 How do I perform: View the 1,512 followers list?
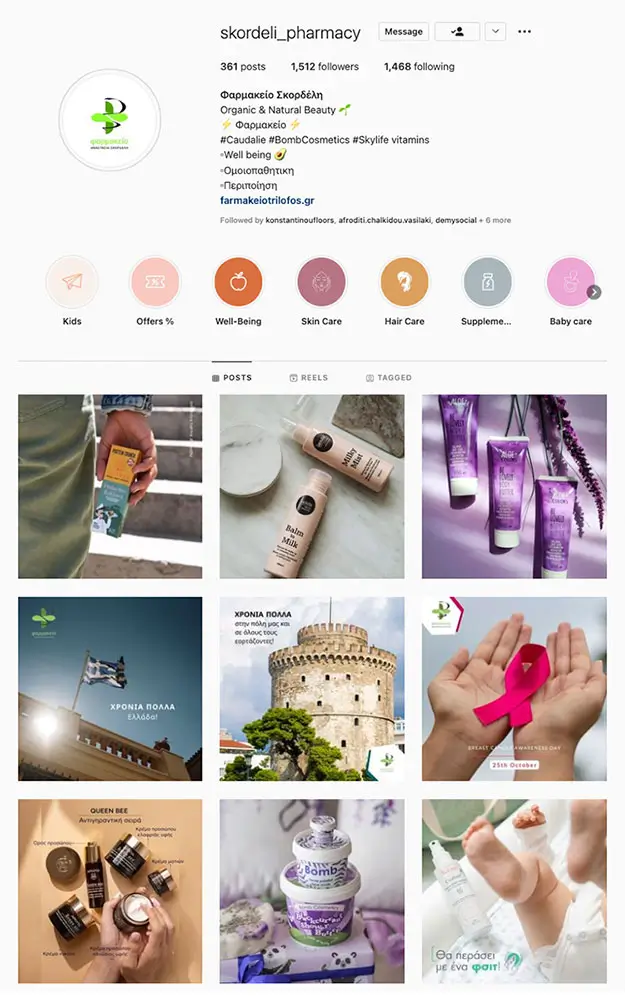click(x=325, y=66)
